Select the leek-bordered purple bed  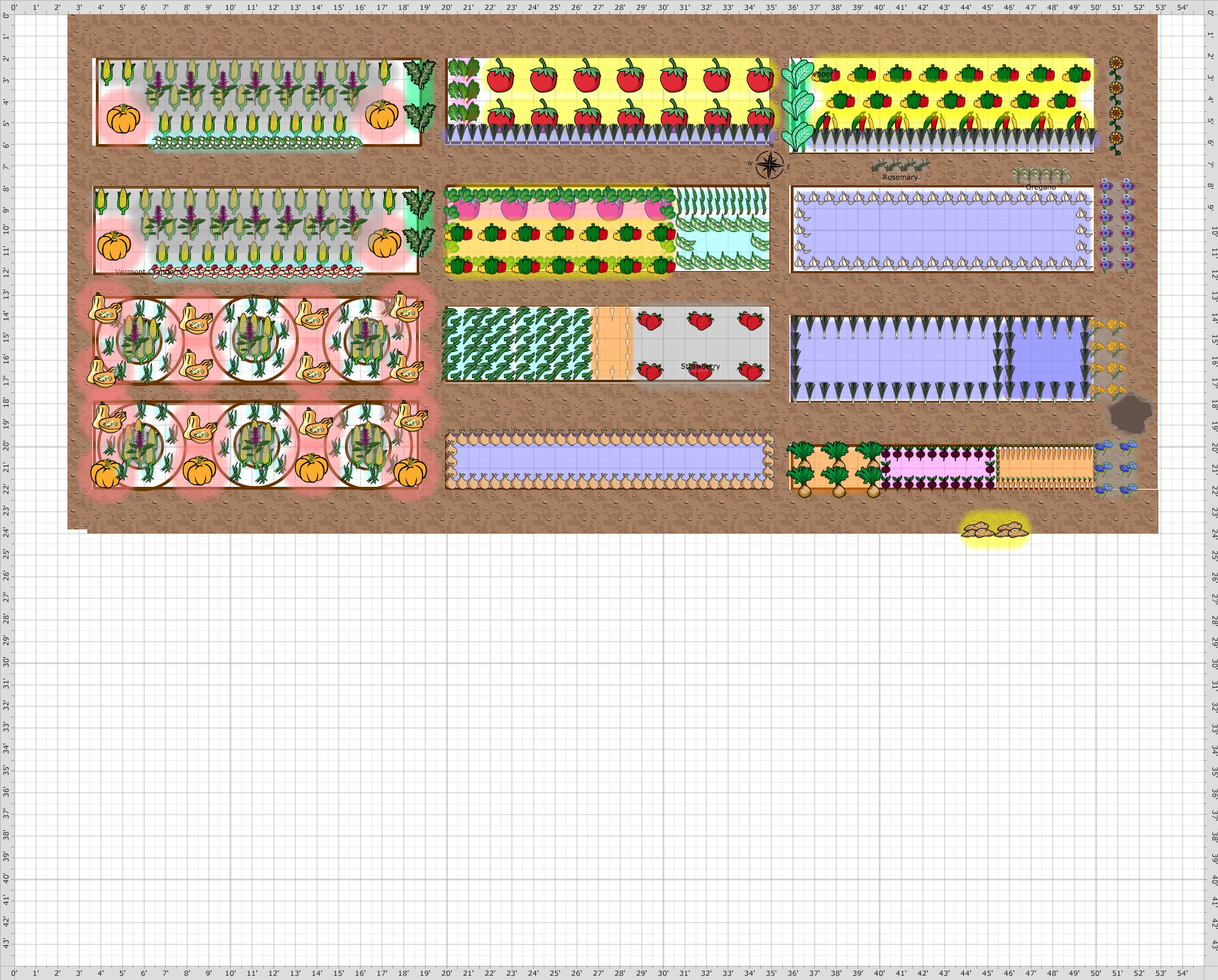(943, 358)
